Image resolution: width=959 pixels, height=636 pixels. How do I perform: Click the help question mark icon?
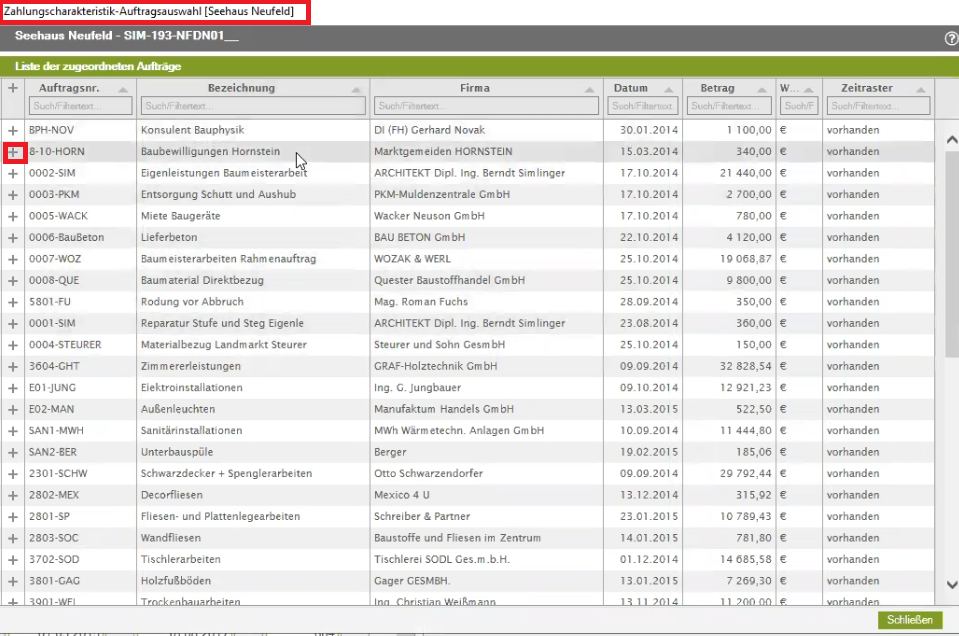tap(951, 38)
